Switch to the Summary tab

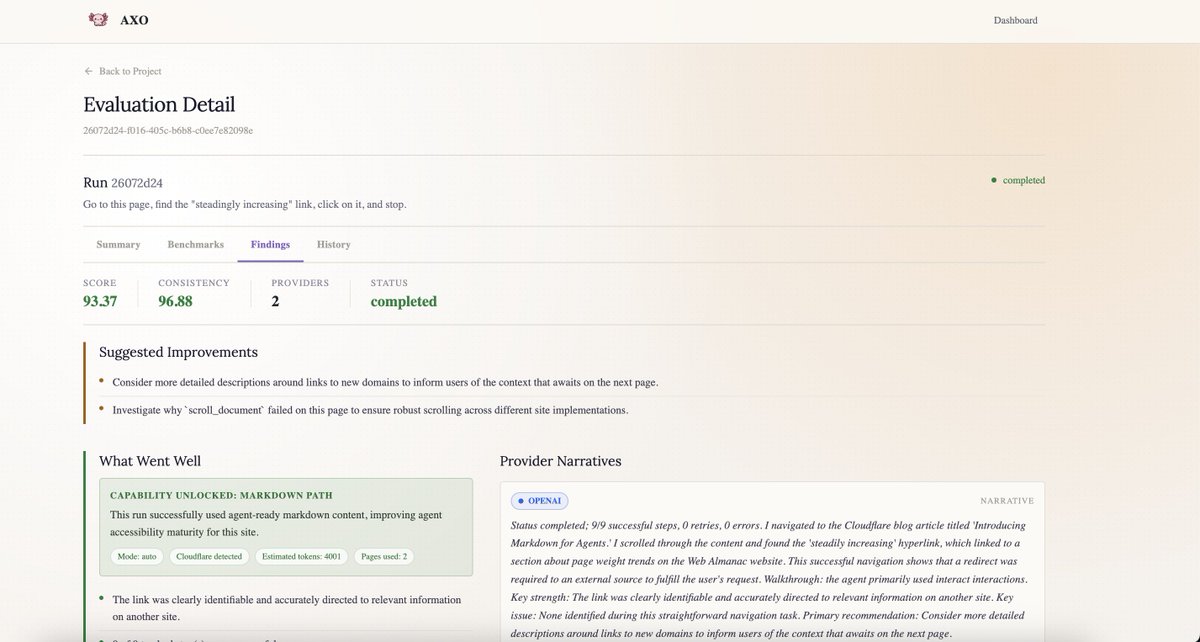(x=118, y=244)
